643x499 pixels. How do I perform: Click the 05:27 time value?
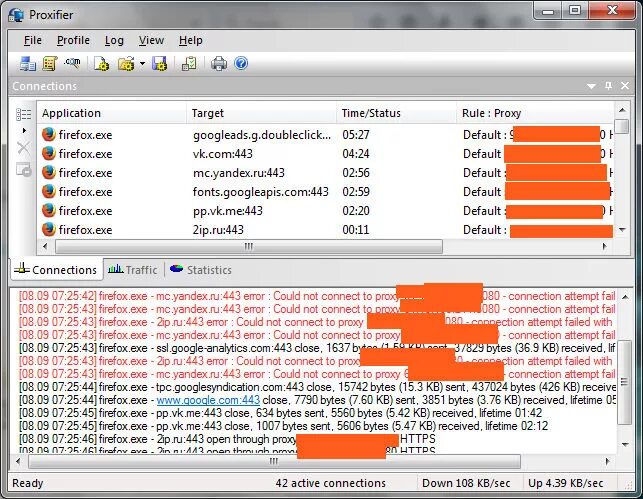pyautogui.click(x=356, y=135)
